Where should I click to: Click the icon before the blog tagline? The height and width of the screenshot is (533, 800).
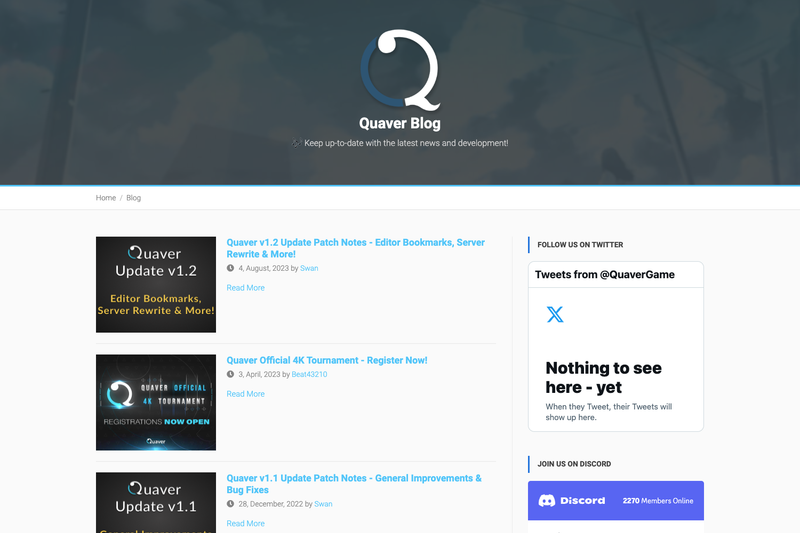[x=296, y=143]
